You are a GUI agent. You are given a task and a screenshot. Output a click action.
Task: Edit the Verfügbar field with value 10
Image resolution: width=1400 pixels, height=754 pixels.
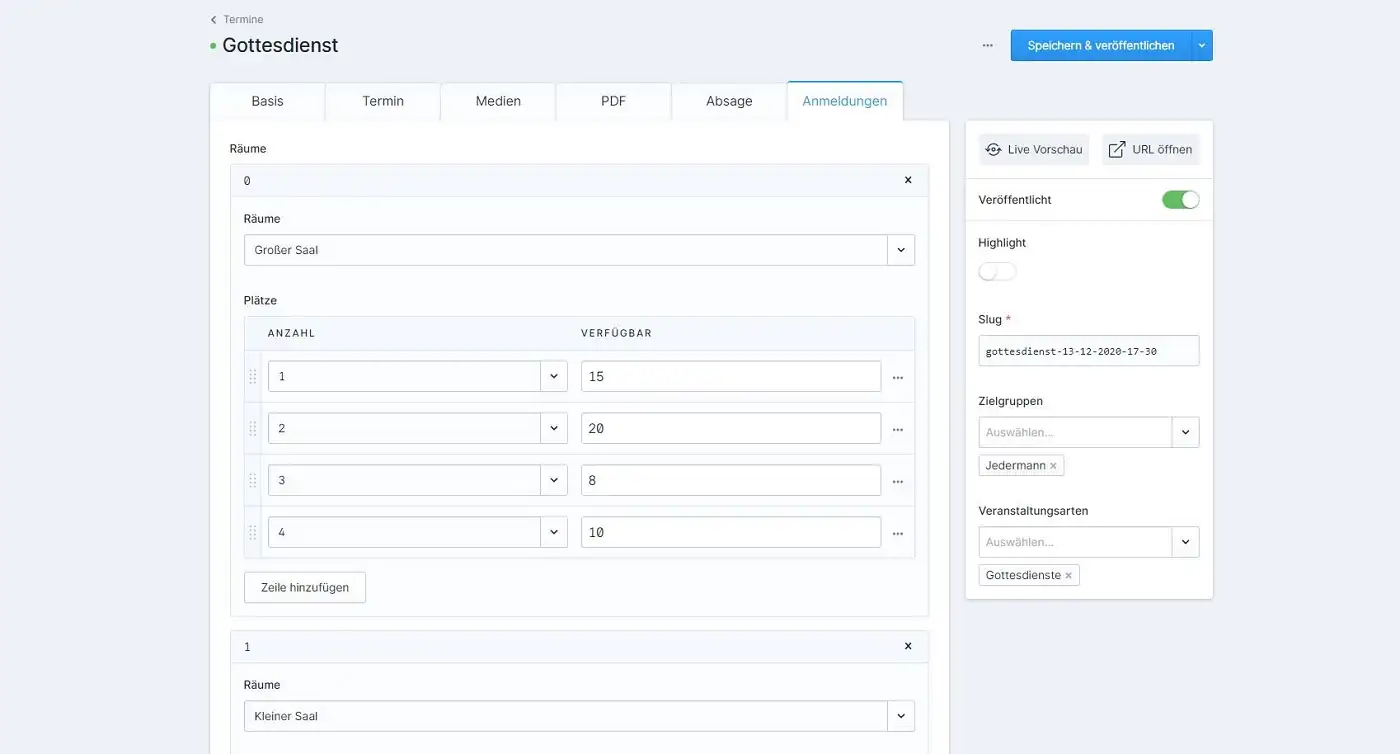pyautogui.click(x=731, y=532)
